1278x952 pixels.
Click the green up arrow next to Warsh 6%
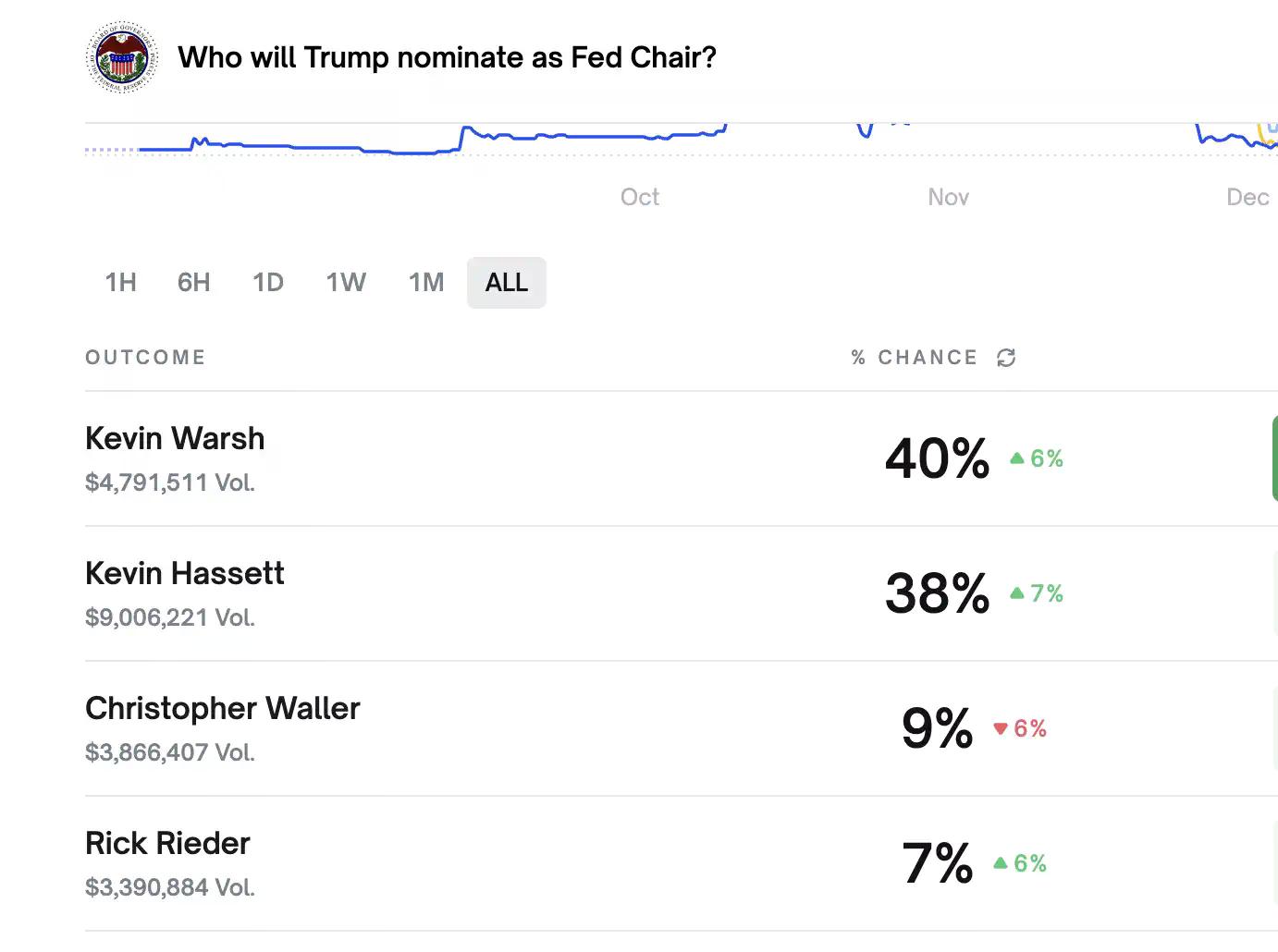click(x=1017, y=458)
